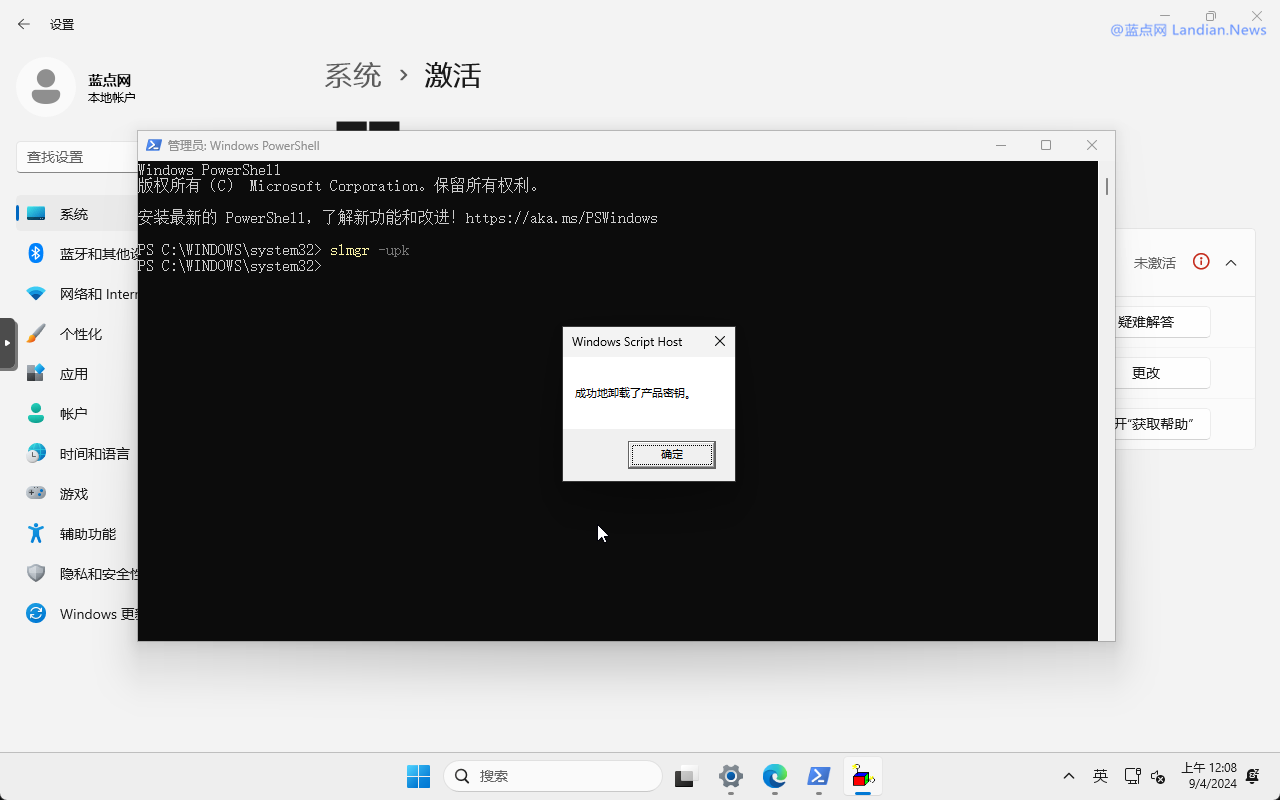Open the privacy shield icon in sidebar
The height and width of the screenshot is (800, 1280).
coord(36,573)
